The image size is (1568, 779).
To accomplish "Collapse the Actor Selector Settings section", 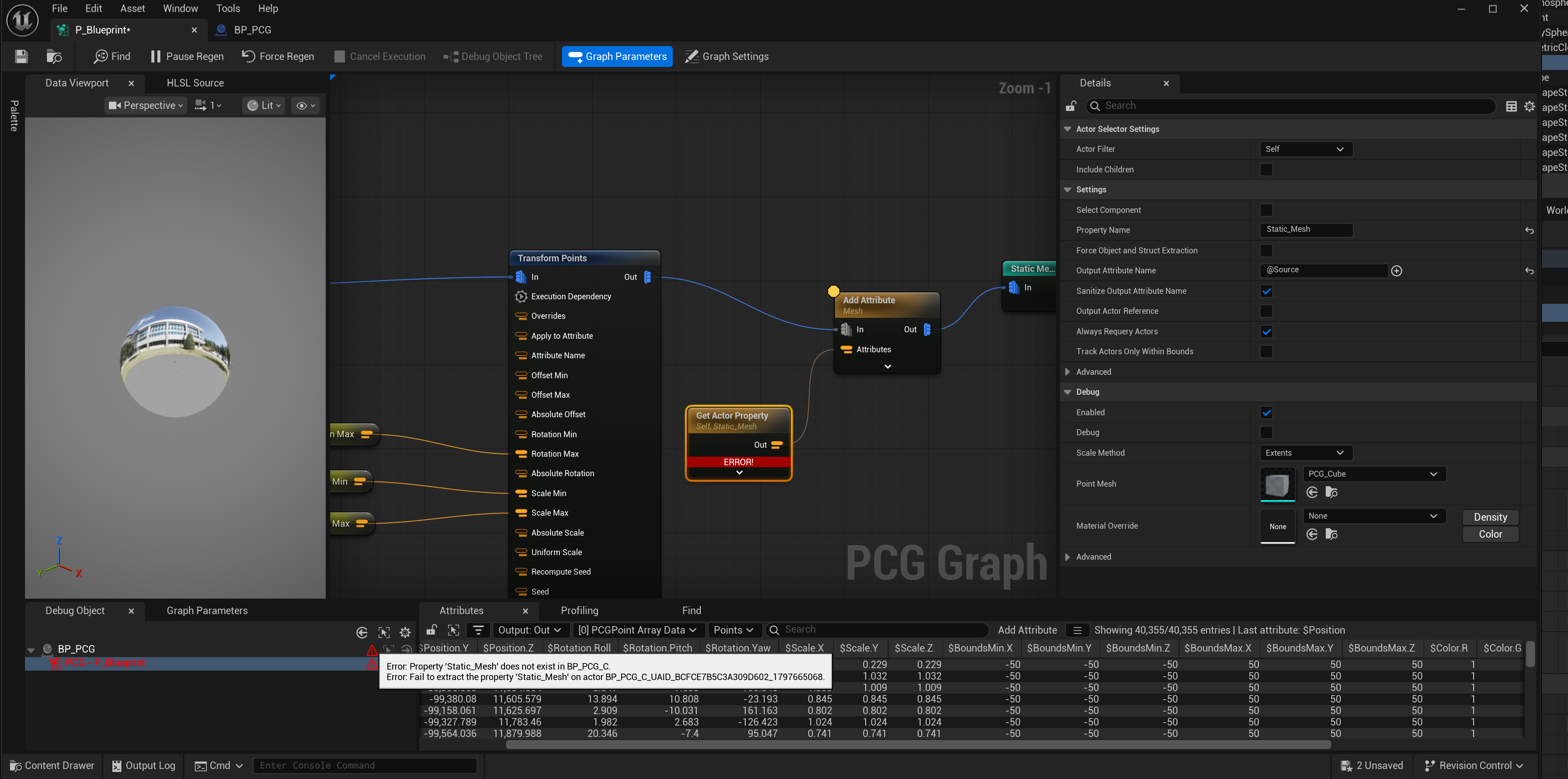I will [1067, 129].
